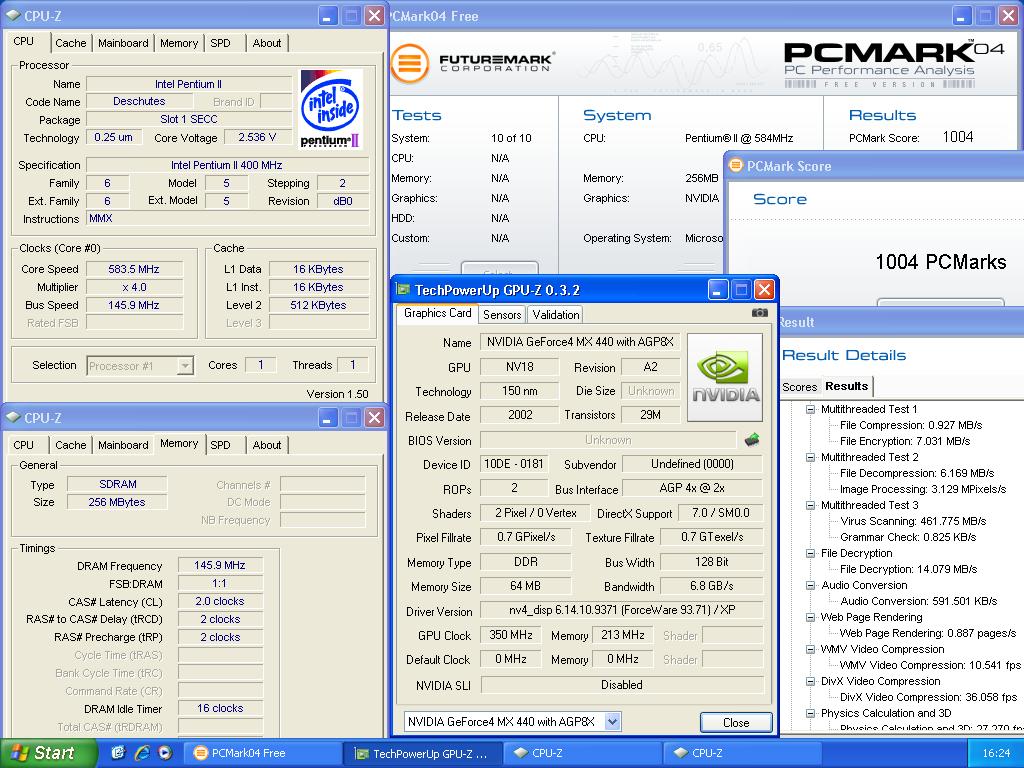The height and width of the screenshot is (768, 1024).
Task: Click Memory Size 64 MB field in GPU-Z
Action: pos(525,586)
